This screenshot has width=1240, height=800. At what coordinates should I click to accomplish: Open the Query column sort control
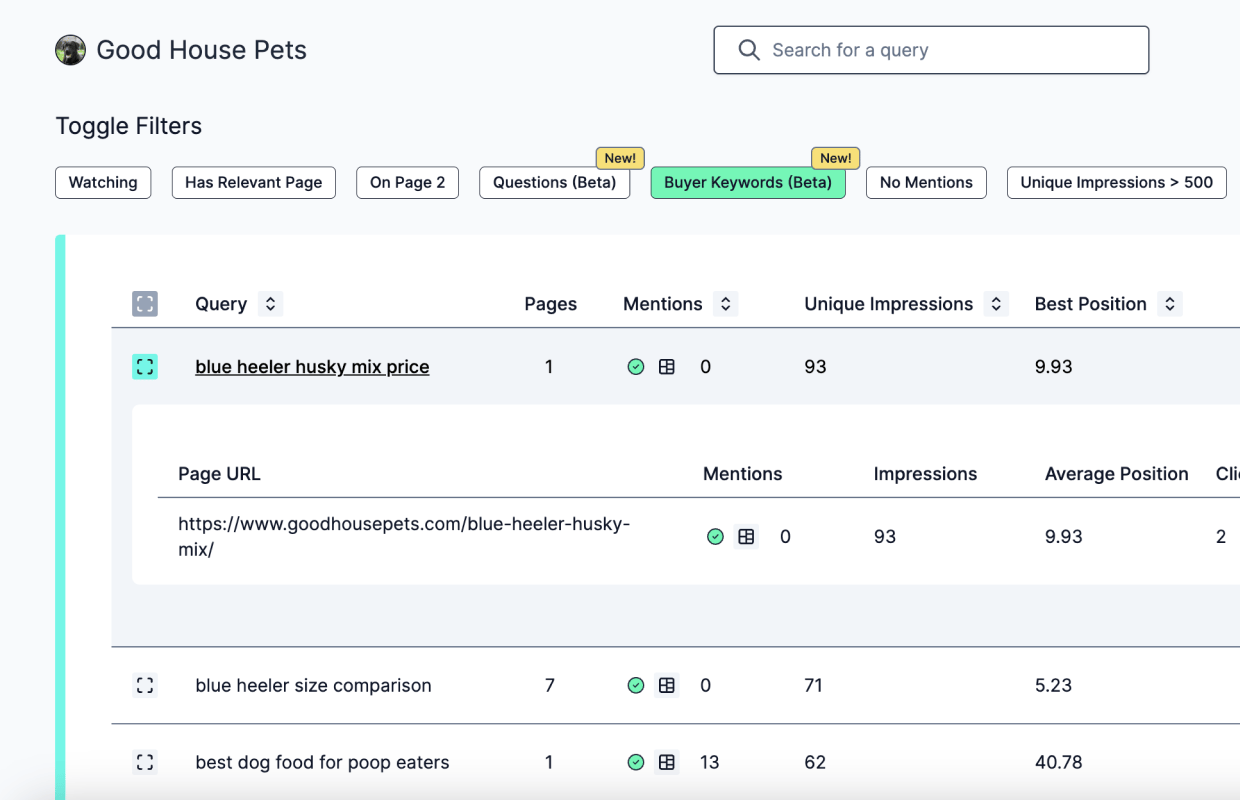(x=269, y=303)
